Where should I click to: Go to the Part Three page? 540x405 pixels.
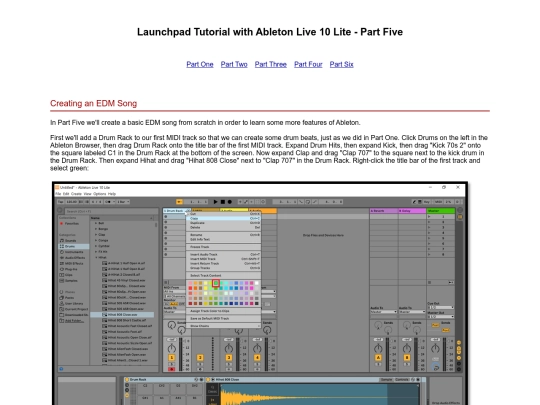click(271, 64)
